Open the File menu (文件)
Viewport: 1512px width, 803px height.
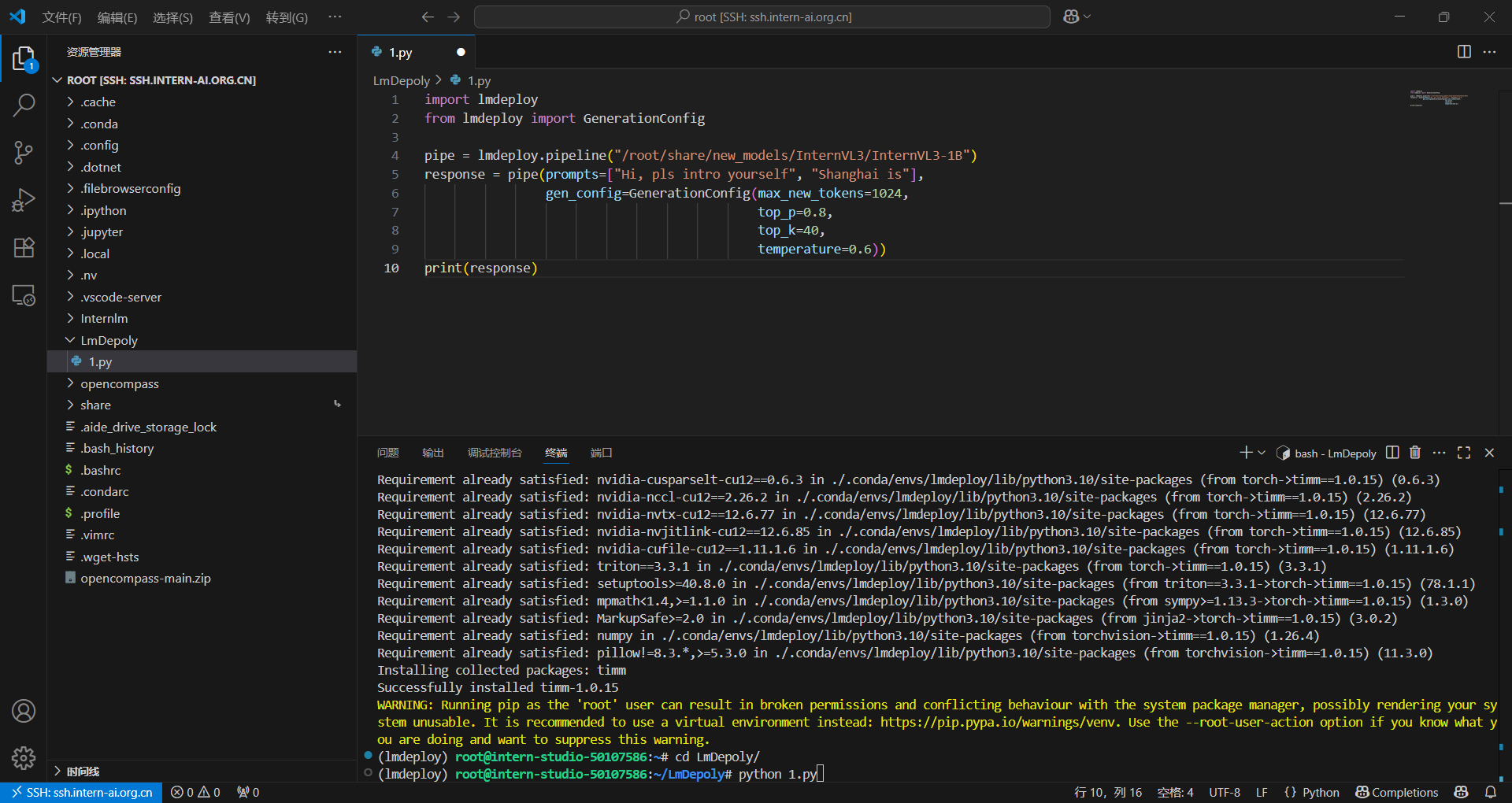point(61,17)
